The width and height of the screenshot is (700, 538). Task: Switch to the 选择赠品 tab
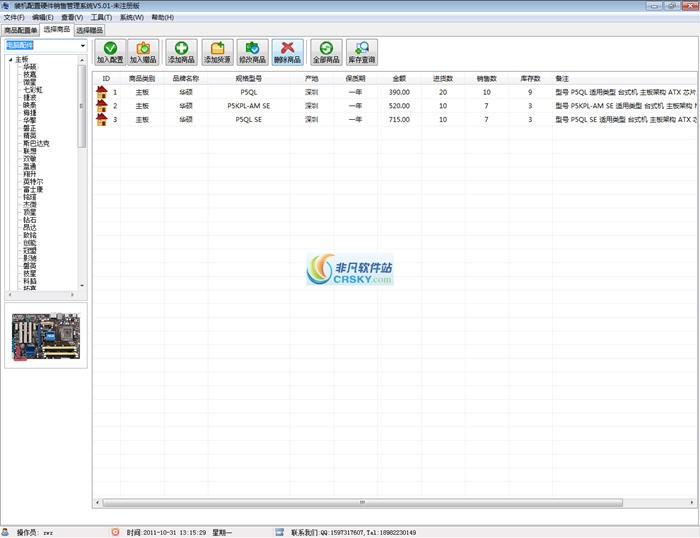coord(89,30)
